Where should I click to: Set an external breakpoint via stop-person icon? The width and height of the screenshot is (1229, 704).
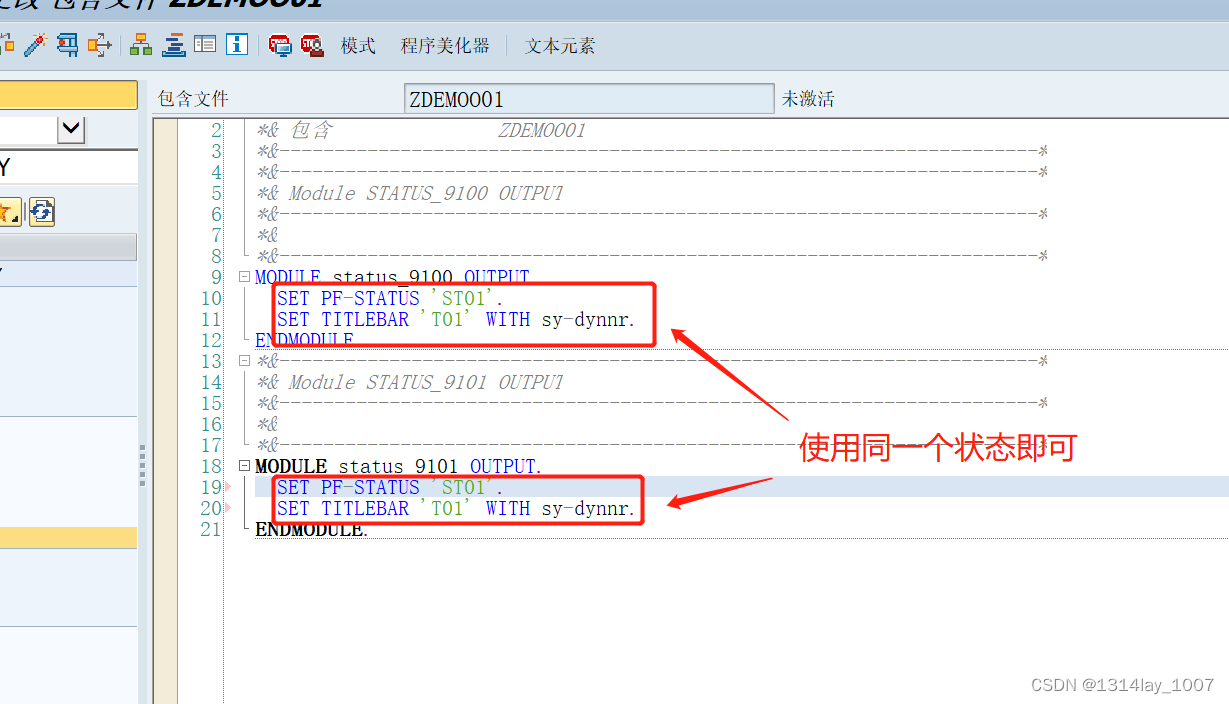pyautogui.click(x=312, y=45)
